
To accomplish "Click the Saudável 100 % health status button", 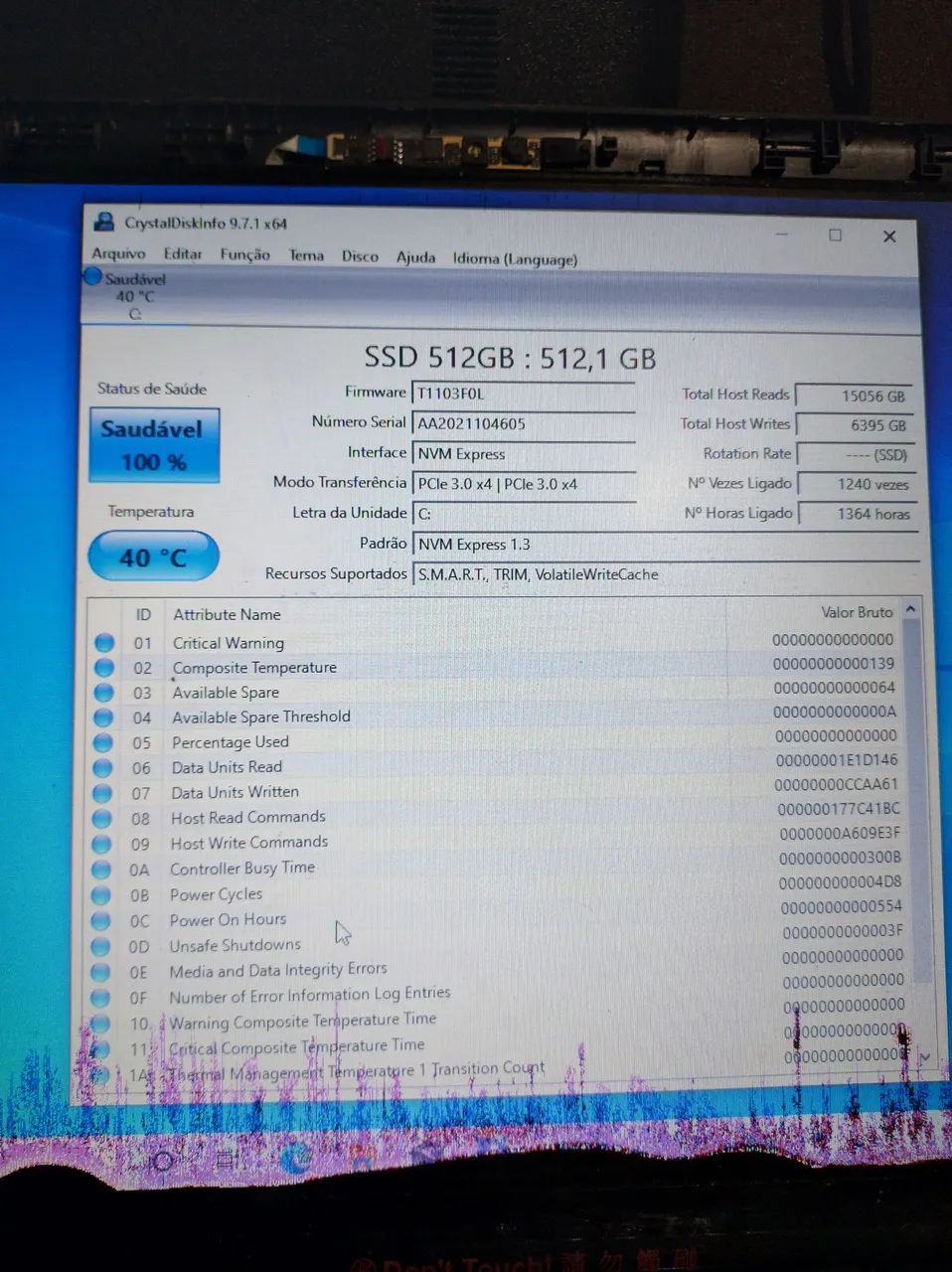I will (x=153, y=445).
